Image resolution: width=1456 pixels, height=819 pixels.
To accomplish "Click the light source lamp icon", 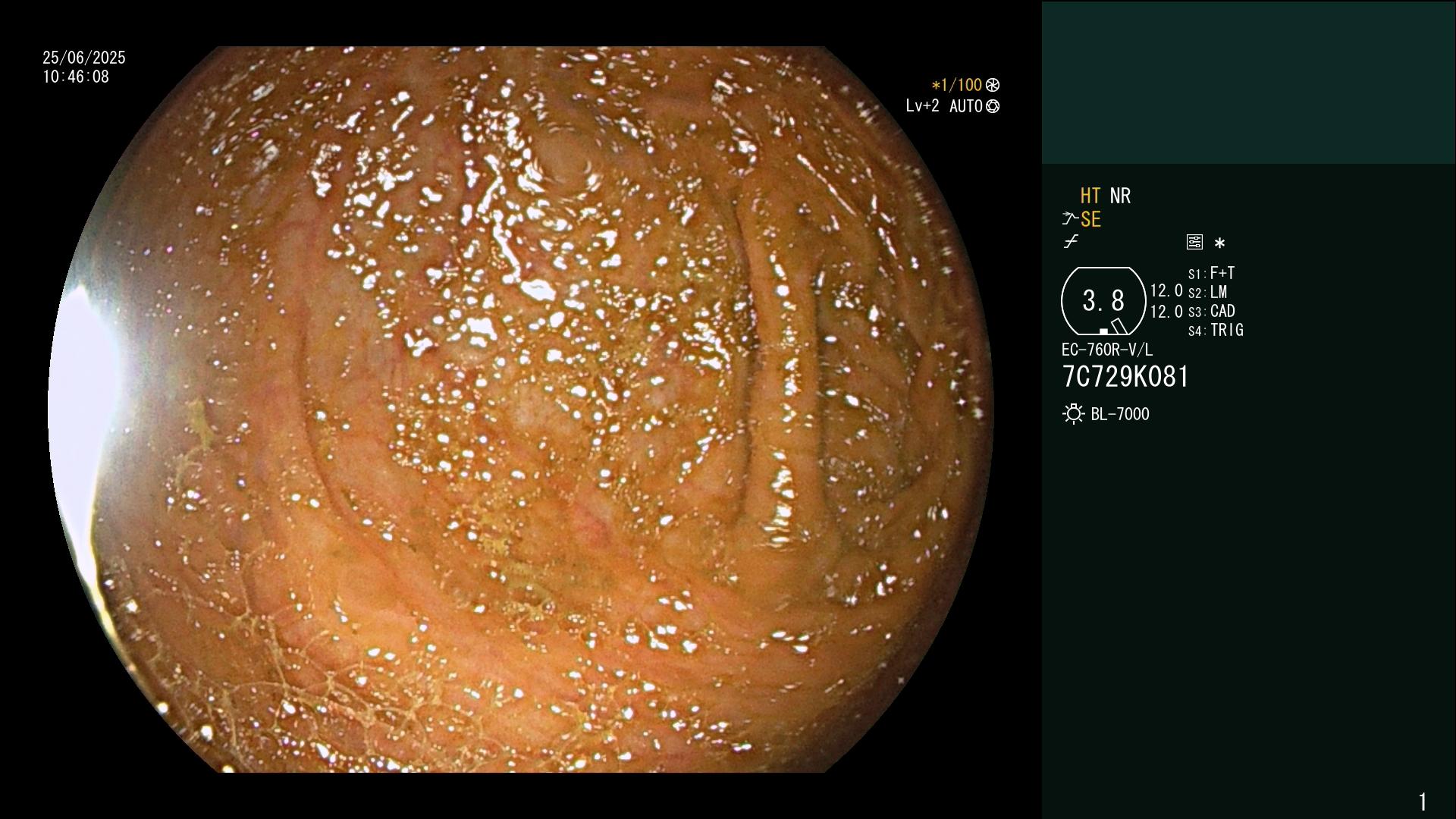I will (1073, 414).
